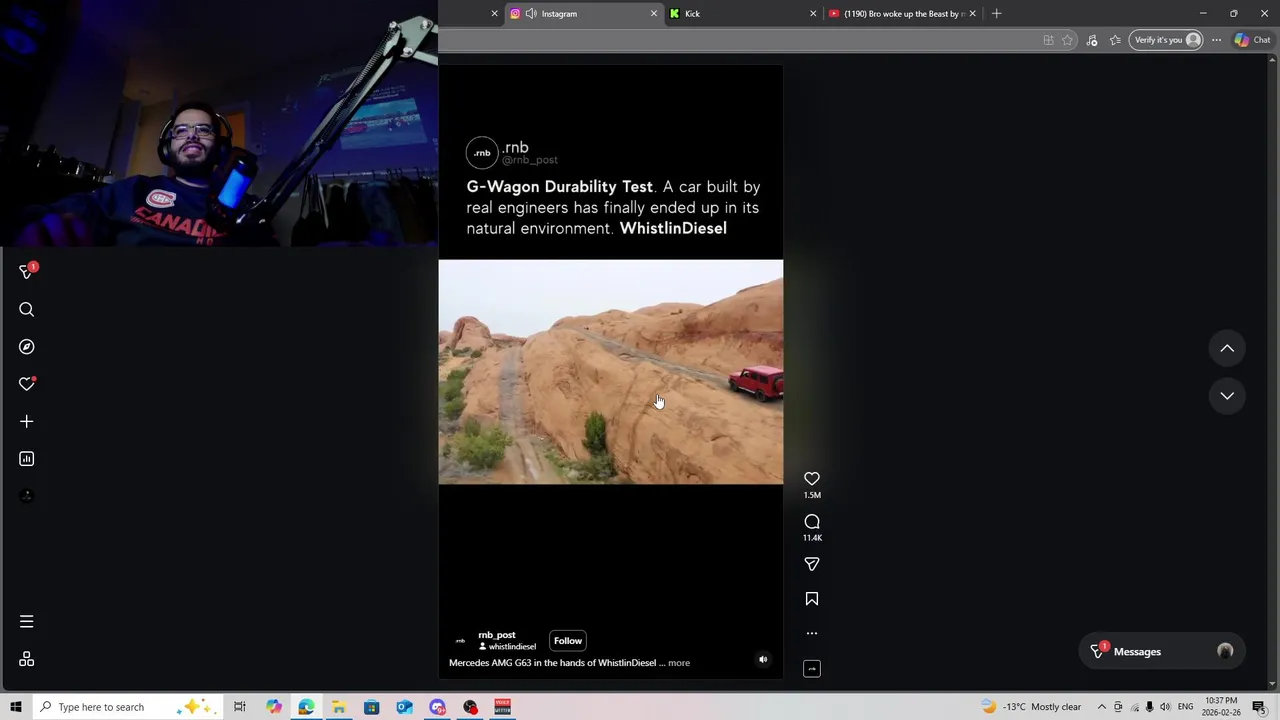Open the More hamburger menu in sidebar

tap(27, 622)
